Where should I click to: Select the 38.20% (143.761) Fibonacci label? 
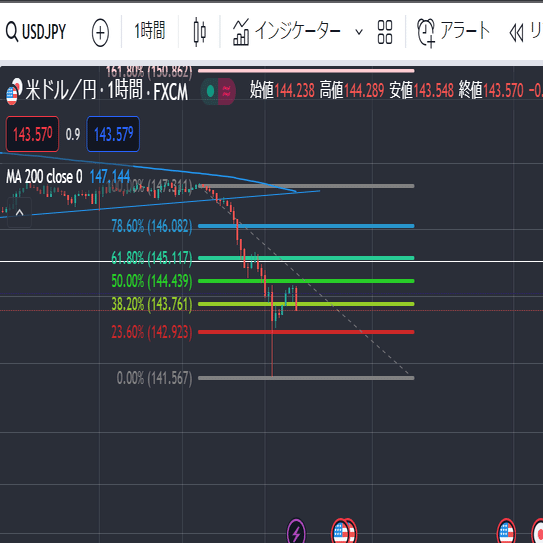click(152, 304)
